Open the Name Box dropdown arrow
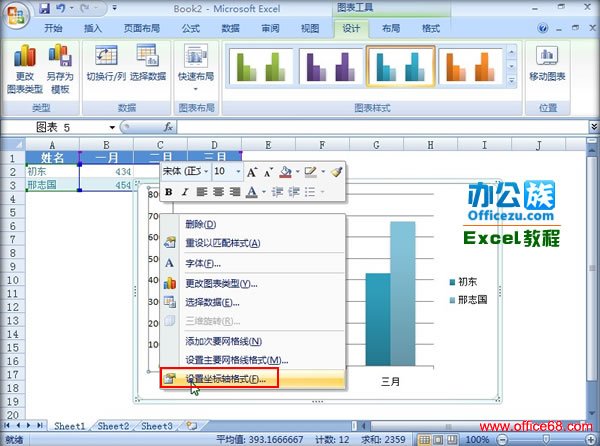This screenshot has height=446, width=600. tap(112, 127)
